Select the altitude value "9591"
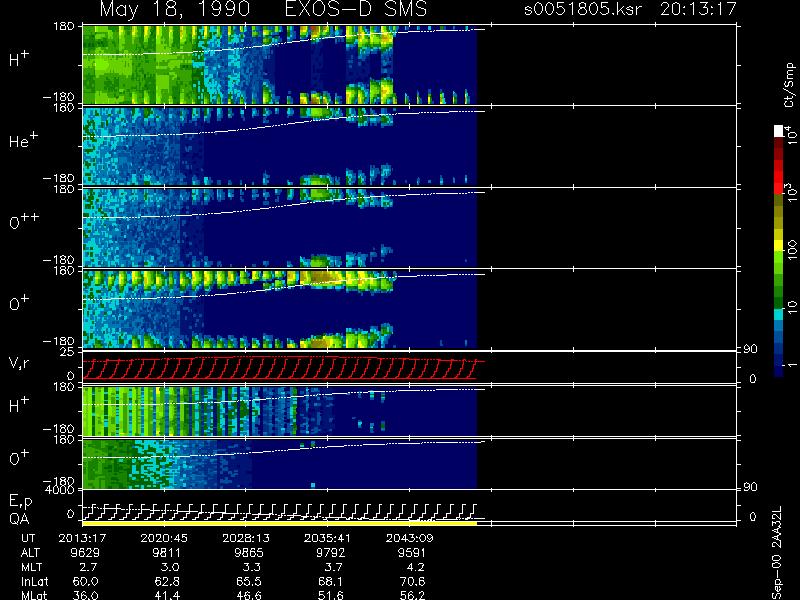 click(412, 553)
